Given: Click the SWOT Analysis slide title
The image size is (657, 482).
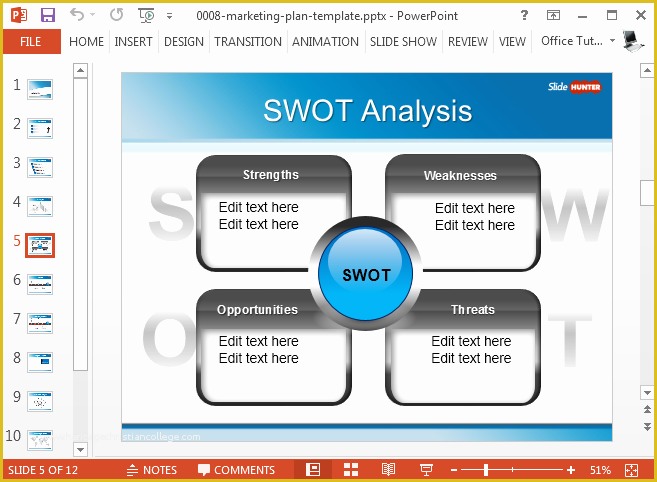Looking at the screenshot, I should 367,111.
